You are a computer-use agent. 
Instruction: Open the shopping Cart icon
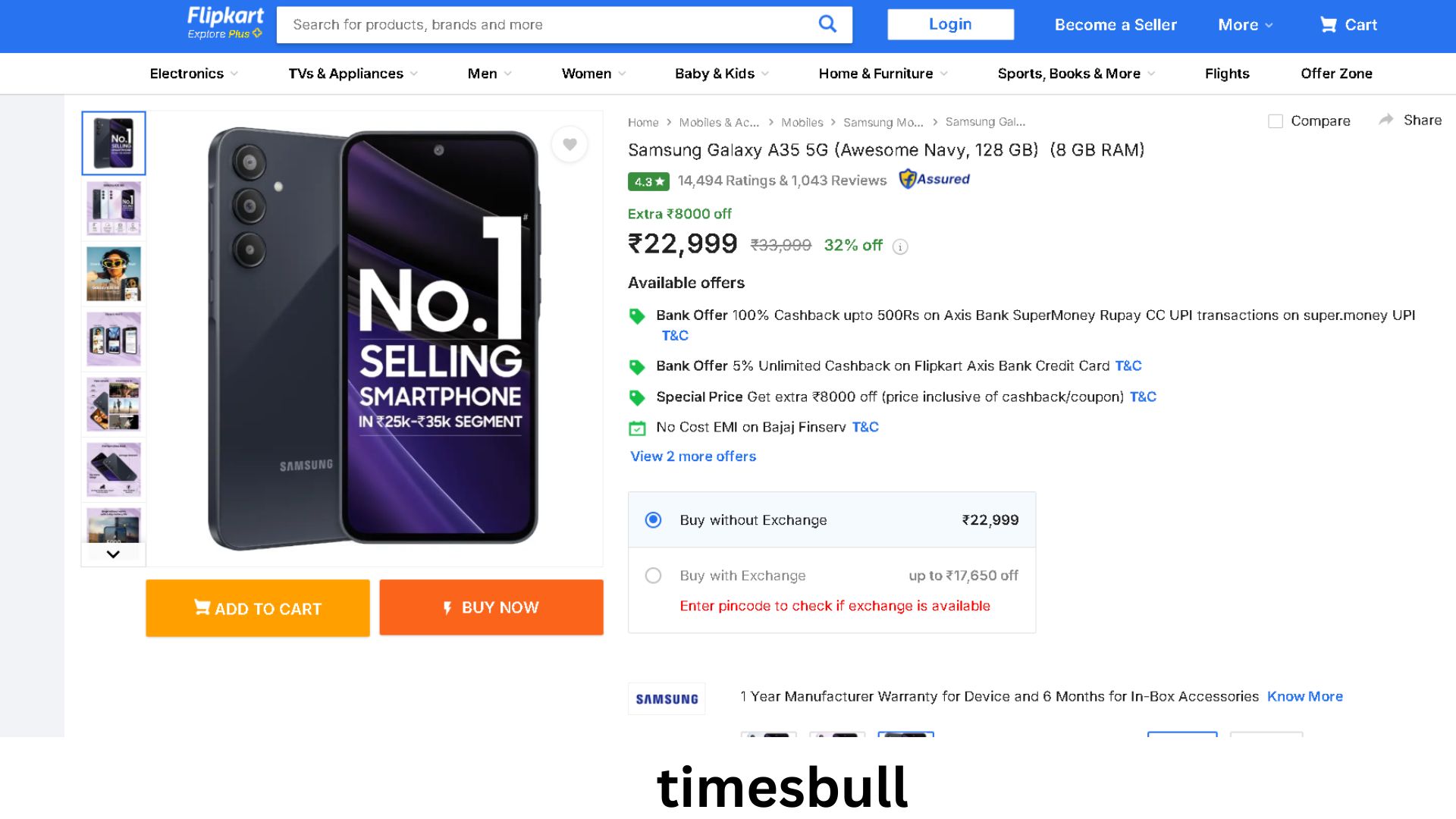coord(1328,25)
